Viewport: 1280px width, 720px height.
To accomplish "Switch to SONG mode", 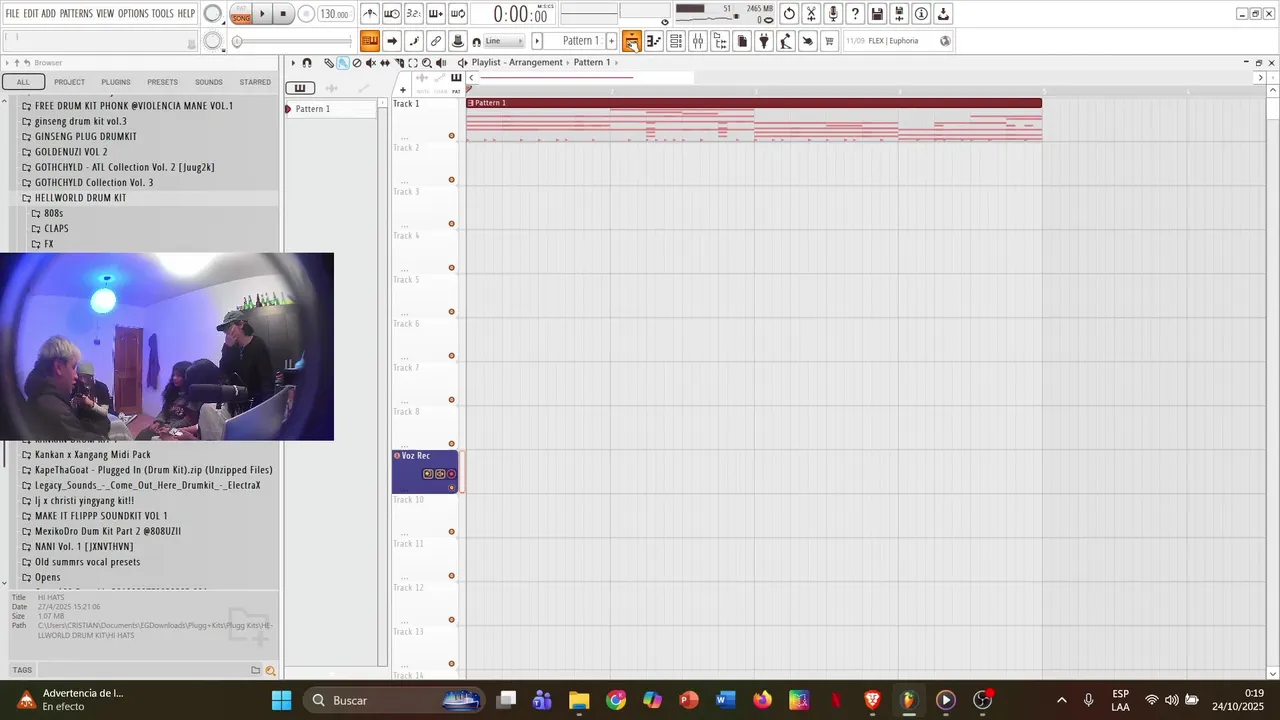I will pos(241,18).
